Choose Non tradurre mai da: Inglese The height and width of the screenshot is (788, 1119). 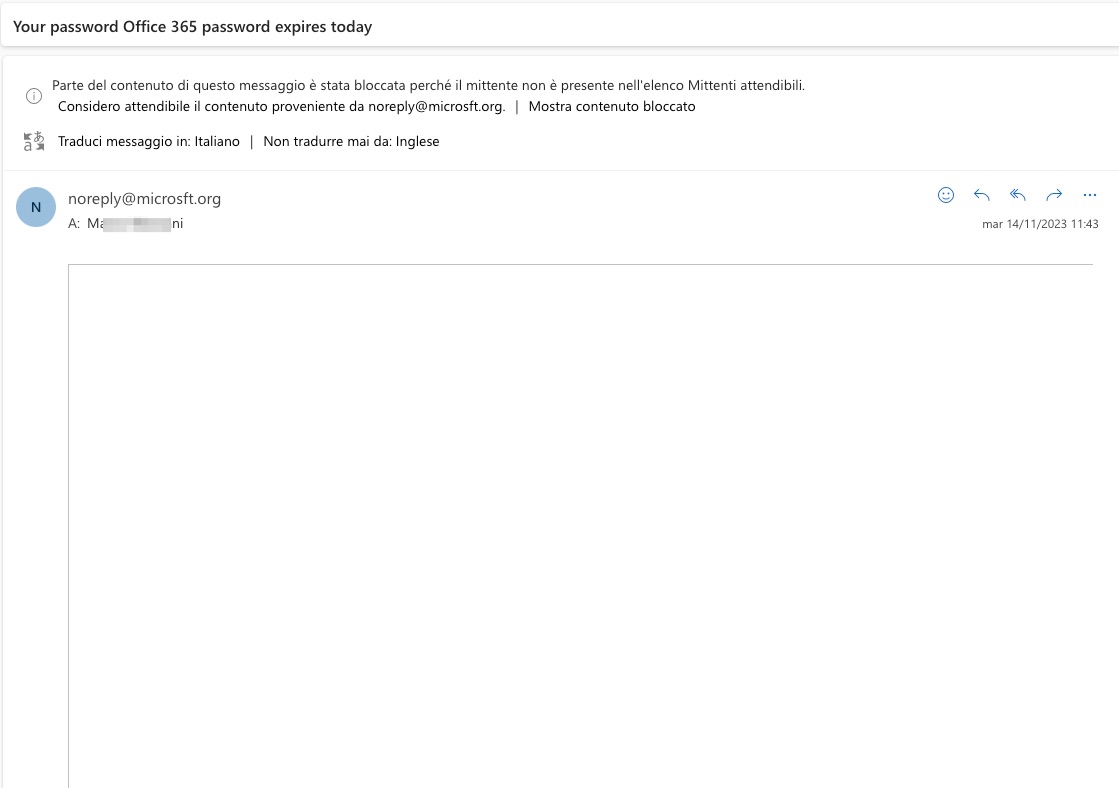pos(351,141)
